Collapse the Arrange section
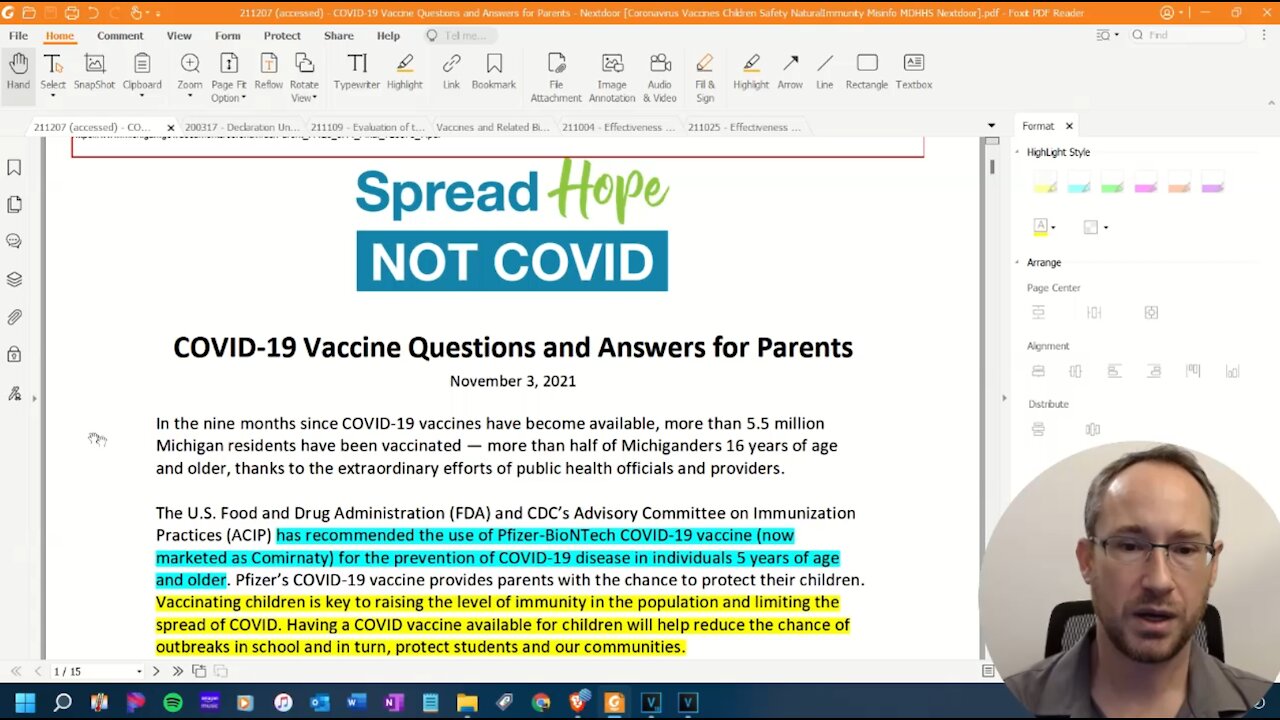 coord(1018,262)
